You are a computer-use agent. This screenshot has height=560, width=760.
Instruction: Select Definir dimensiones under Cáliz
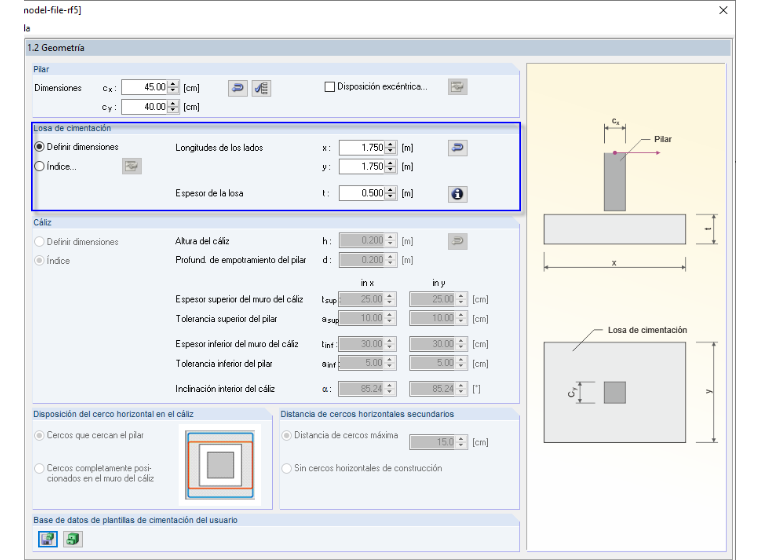coord(40,241)
